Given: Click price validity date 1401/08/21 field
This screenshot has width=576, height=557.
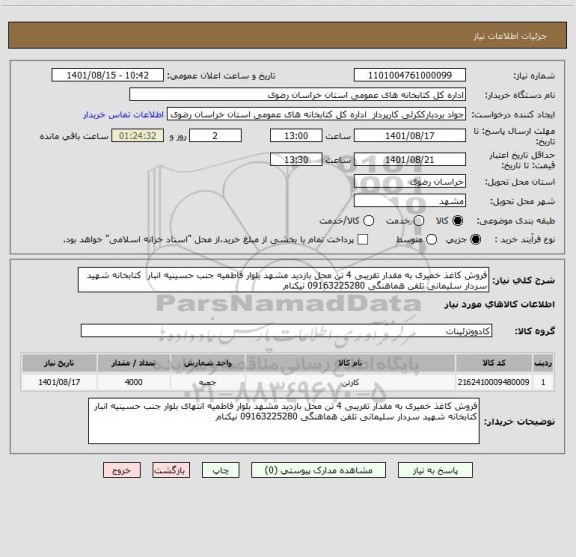Looking at the screenshot, I should [x=410, y=159].
